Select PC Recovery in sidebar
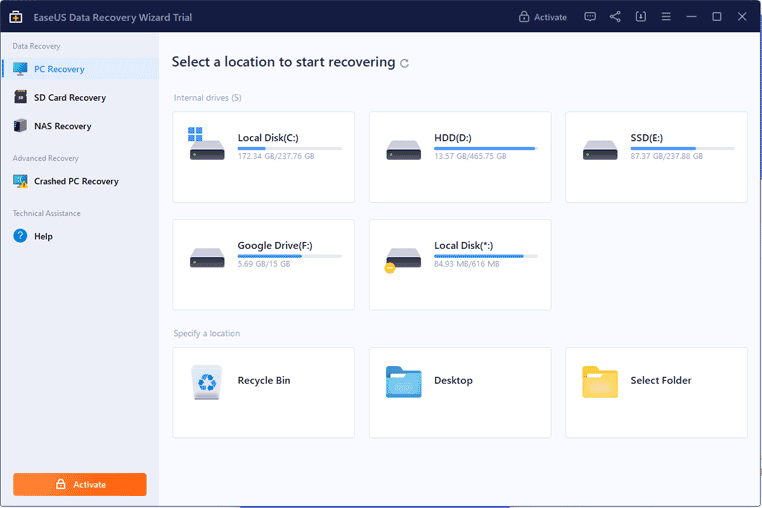 pyautogui.click(x=80, y=69)
